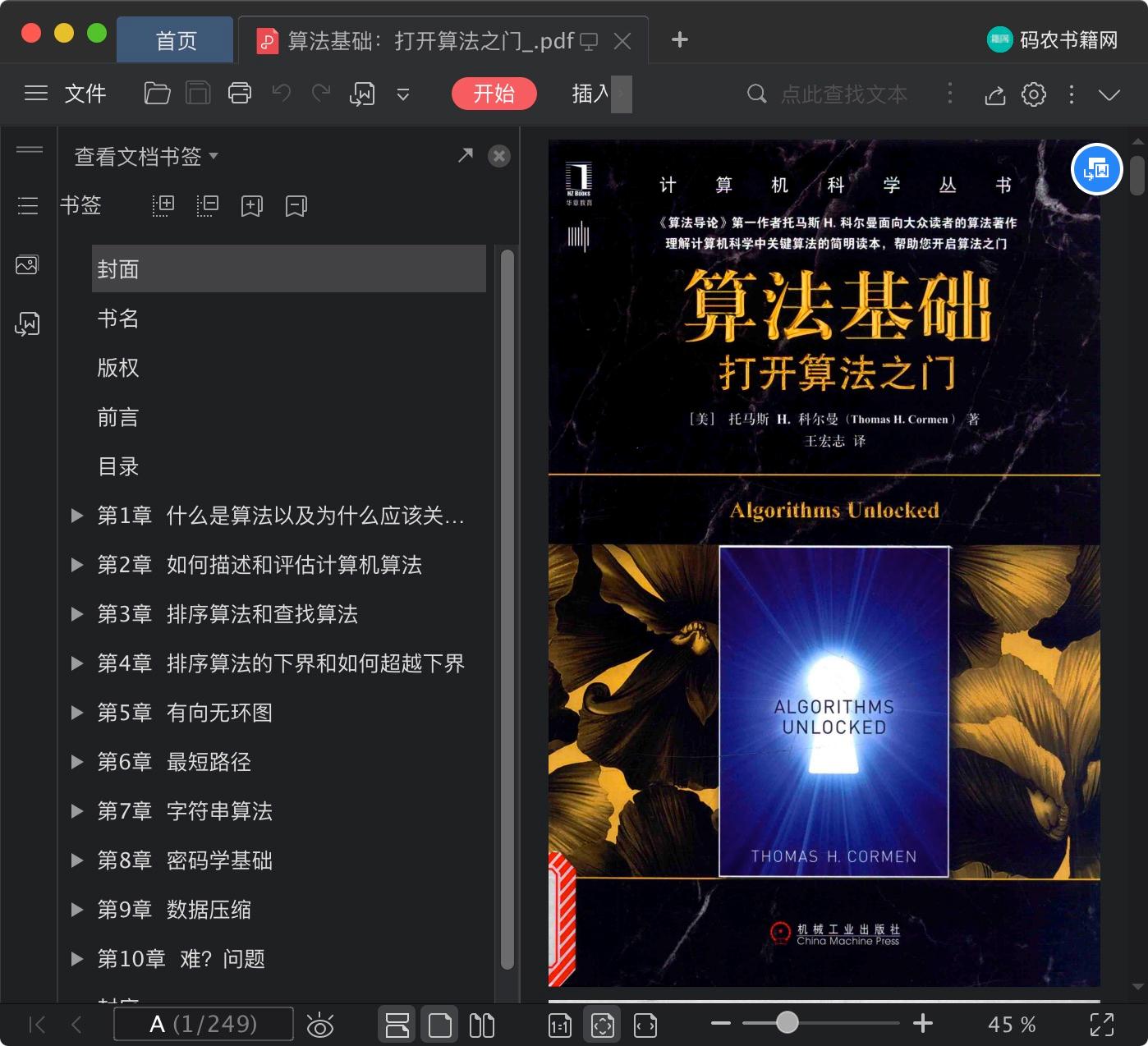Image resolution: width=1148 pixels, height=1046 pixels.
Task: Open the 文件 menu
Action: click(x=85, y=94)
